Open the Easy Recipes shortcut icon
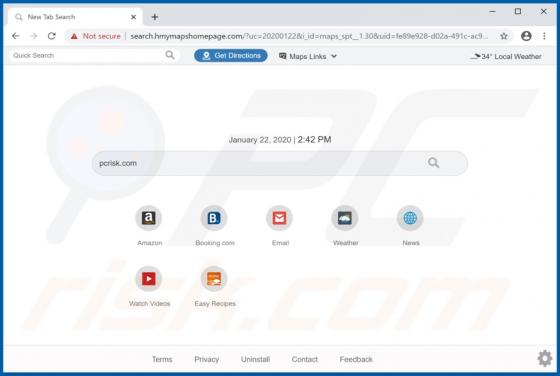 point(214,279)
